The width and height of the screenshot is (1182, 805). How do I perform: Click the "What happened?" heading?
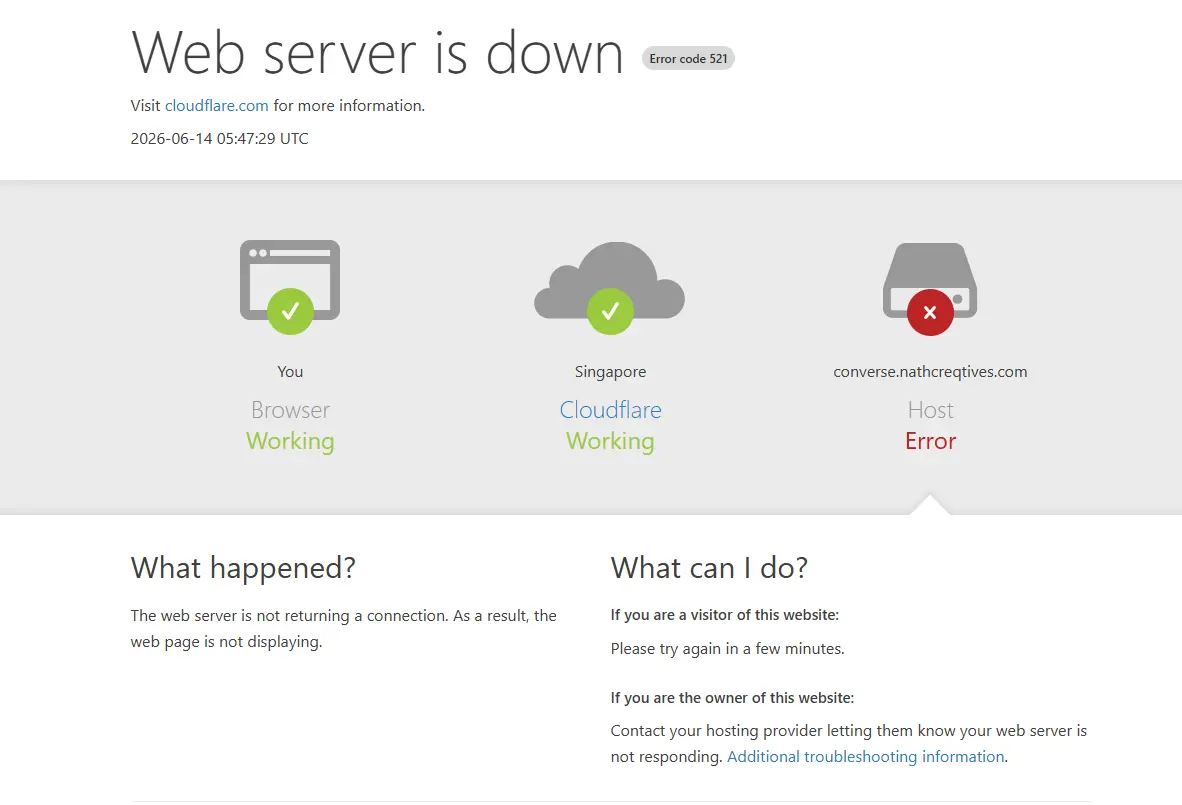(x=243, y=568)
